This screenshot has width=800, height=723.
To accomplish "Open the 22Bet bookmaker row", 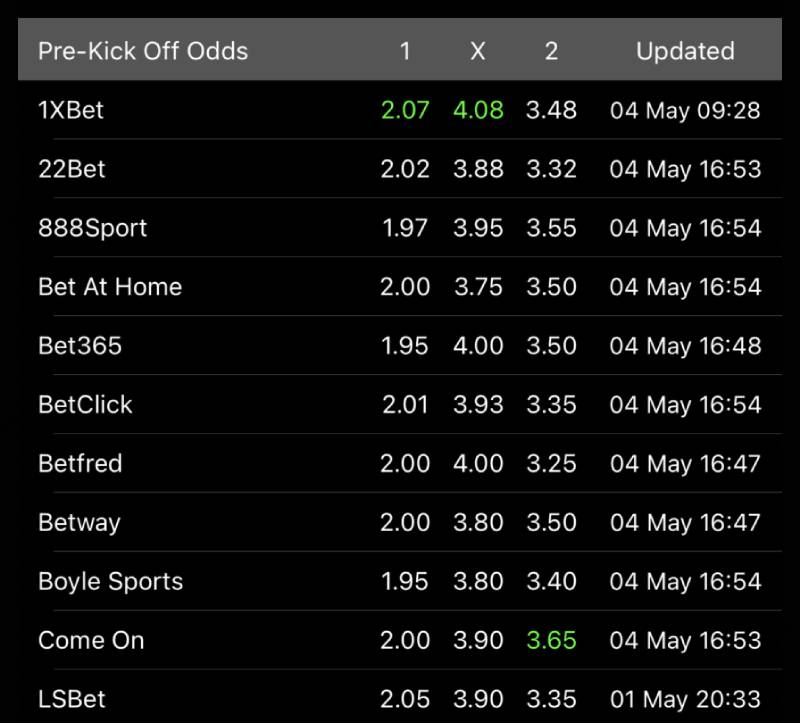I will click(x=400, y=169).
